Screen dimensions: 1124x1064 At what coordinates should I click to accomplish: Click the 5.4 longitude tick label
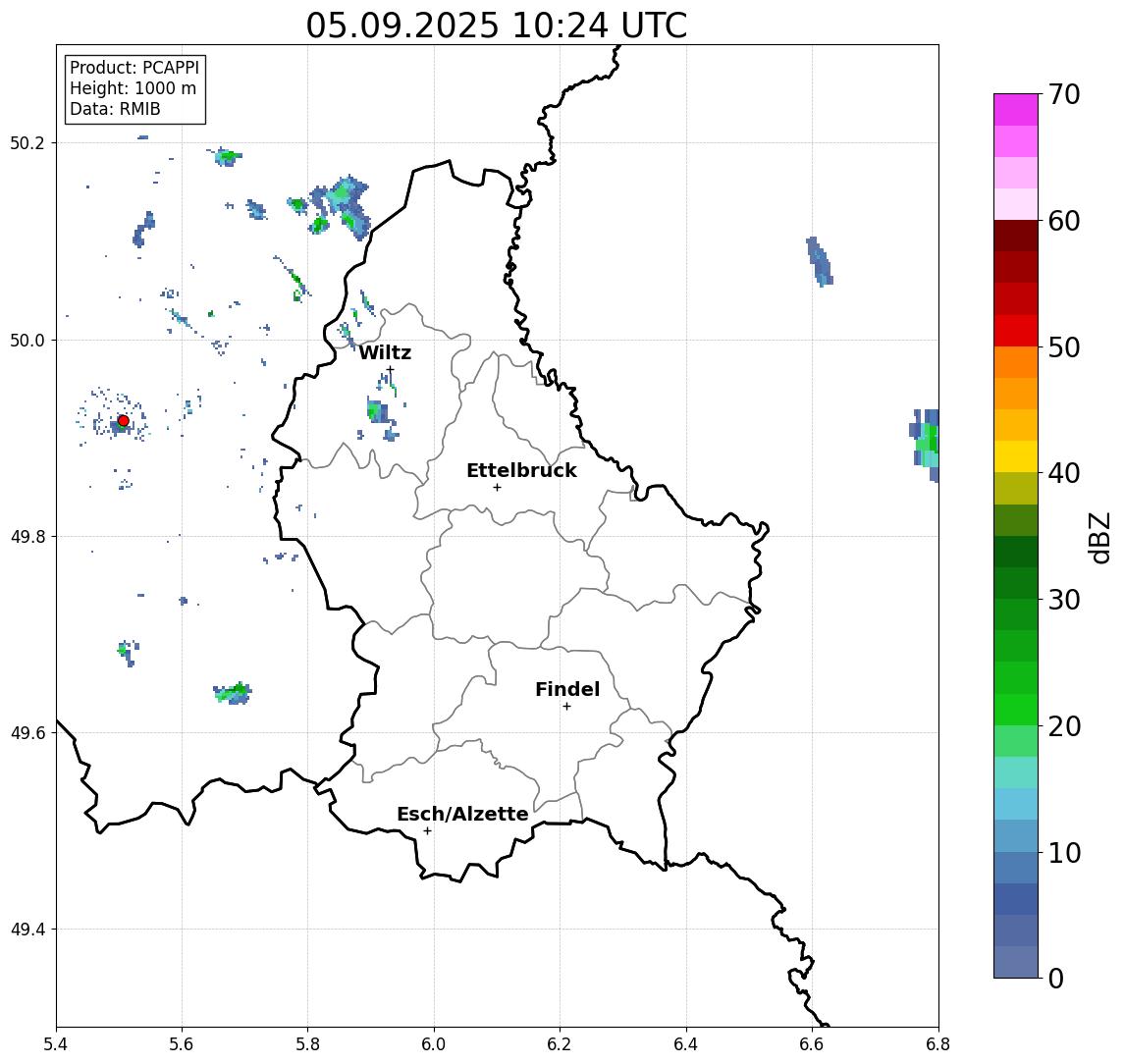coord(56,1044)
